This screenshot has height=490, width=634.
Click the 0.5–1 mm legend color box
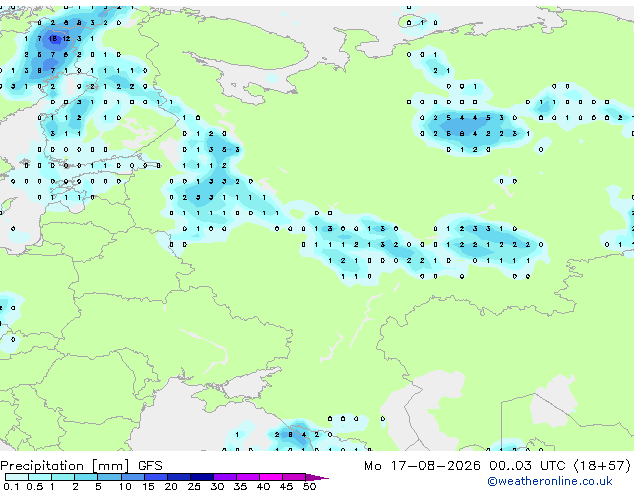pyautogui.click(x=40, y=477)
